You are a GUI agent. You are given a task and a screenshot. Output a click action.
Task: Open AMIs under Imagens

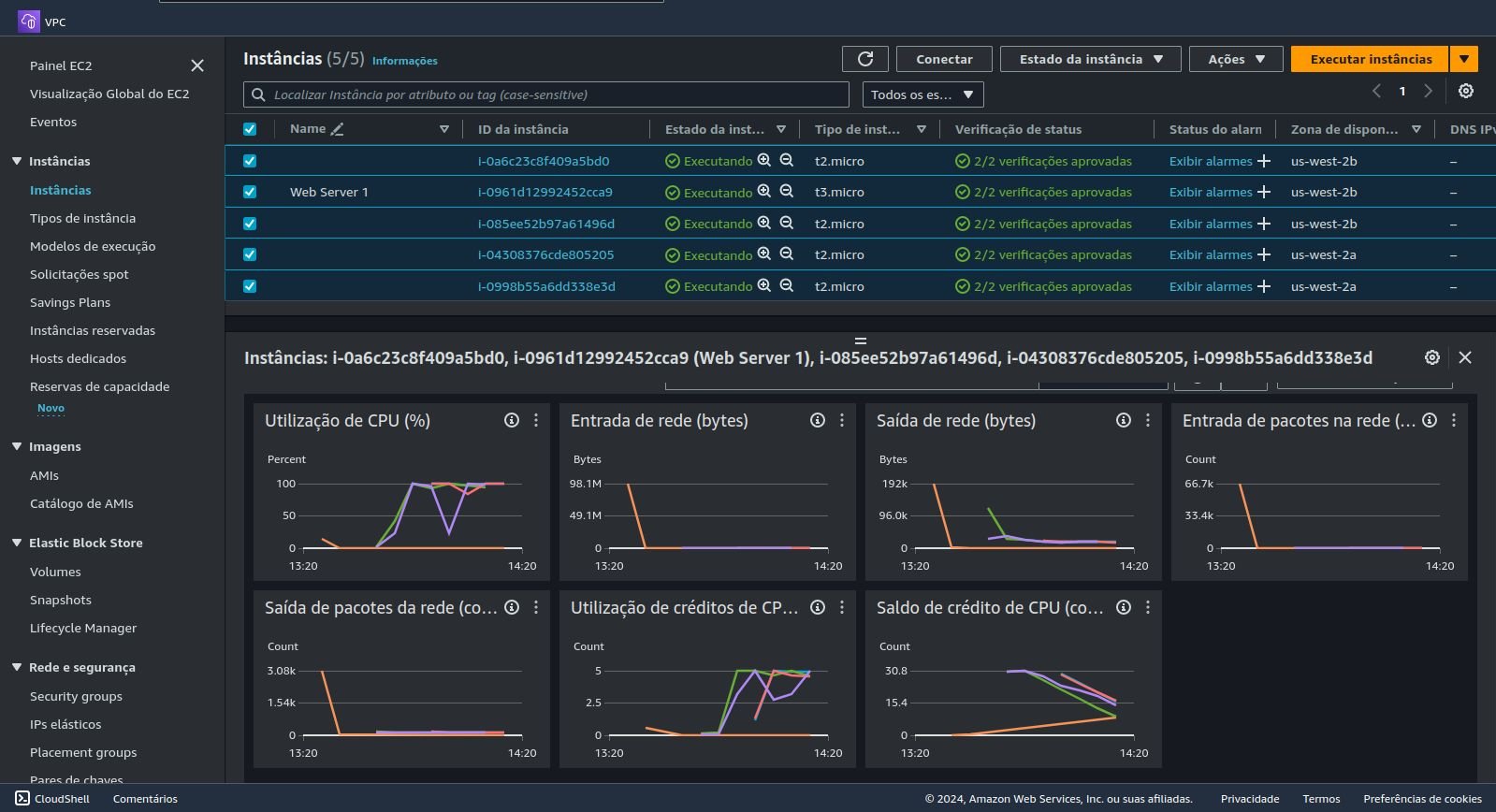click(x=44, y=475)
